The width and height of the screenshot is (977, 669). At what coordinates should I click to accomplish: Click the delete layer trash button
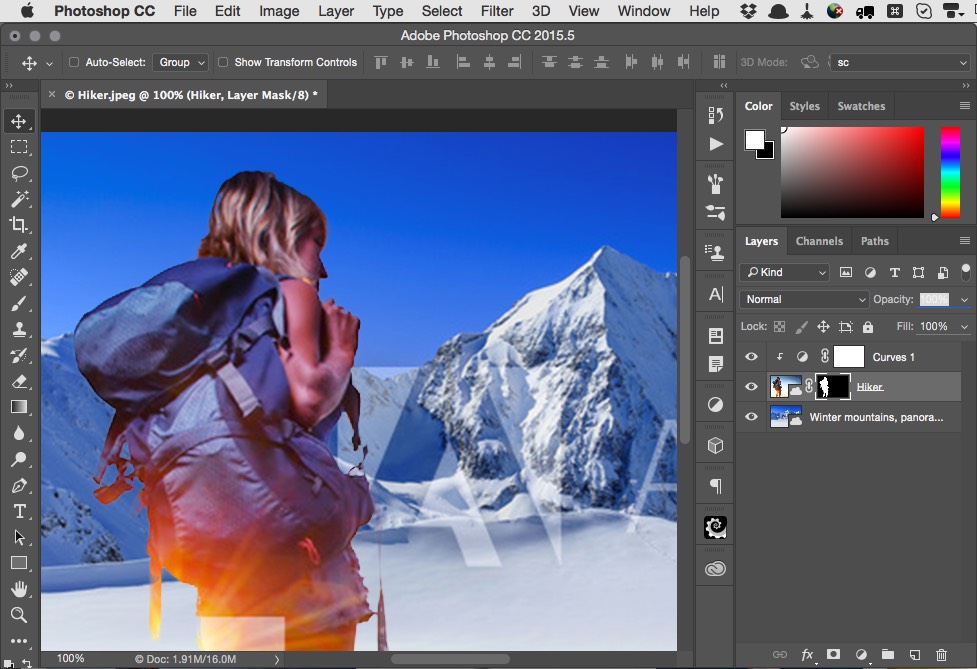pos(941,655)
